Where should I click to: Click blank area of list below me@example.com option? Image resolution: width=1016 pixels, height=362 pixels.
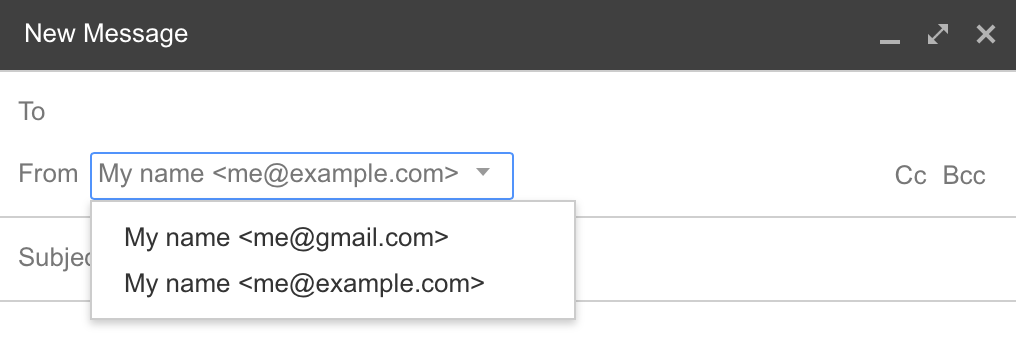click(333, 310)
